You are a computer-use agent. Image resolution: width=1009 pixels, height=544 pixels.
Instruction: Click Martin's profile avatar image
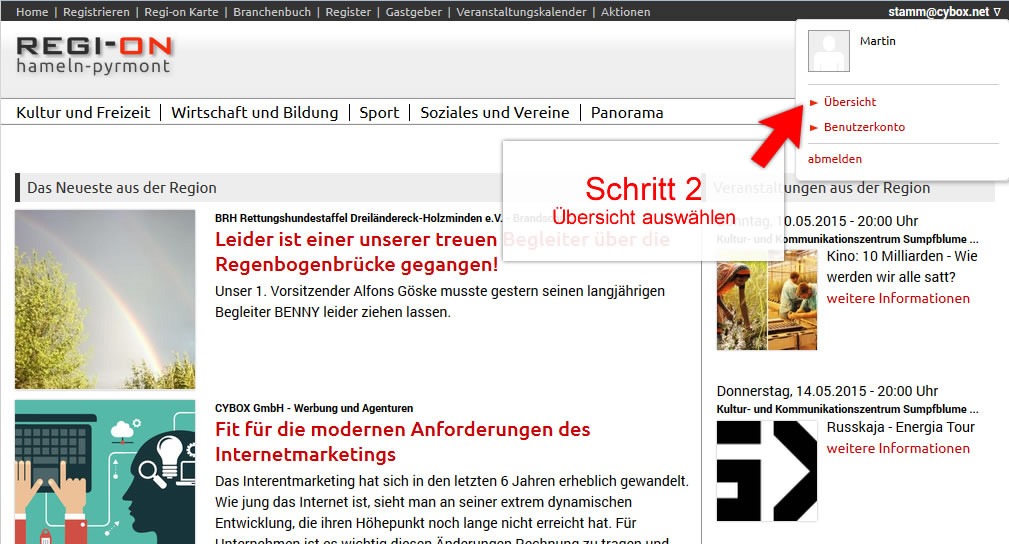point(828,51)
